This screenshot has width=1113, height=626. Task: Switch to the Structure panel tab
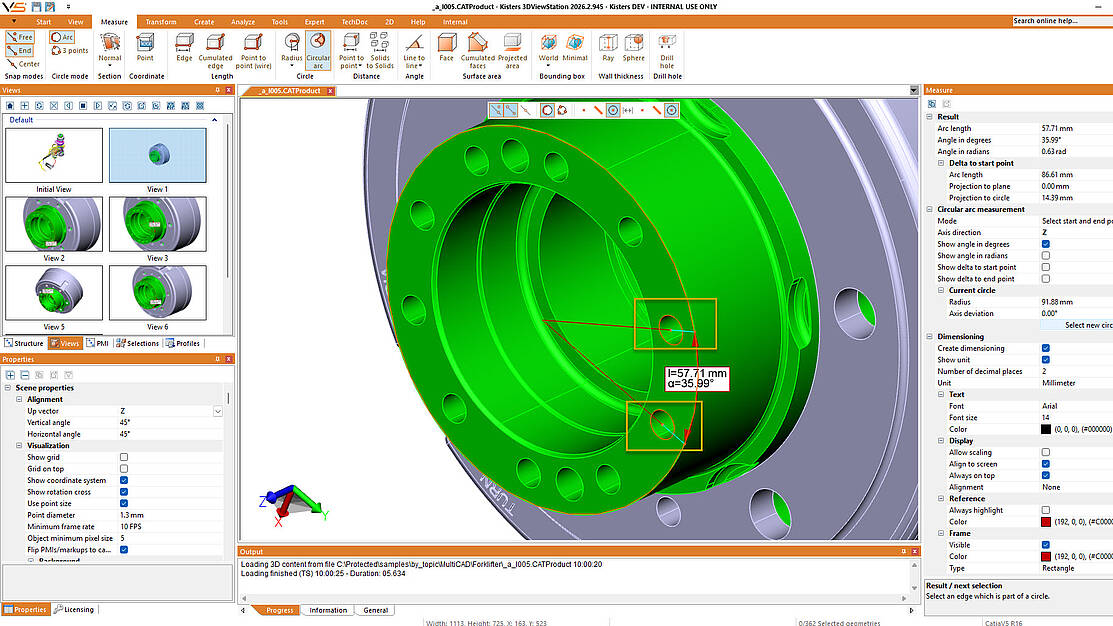[x=24, y=344]
